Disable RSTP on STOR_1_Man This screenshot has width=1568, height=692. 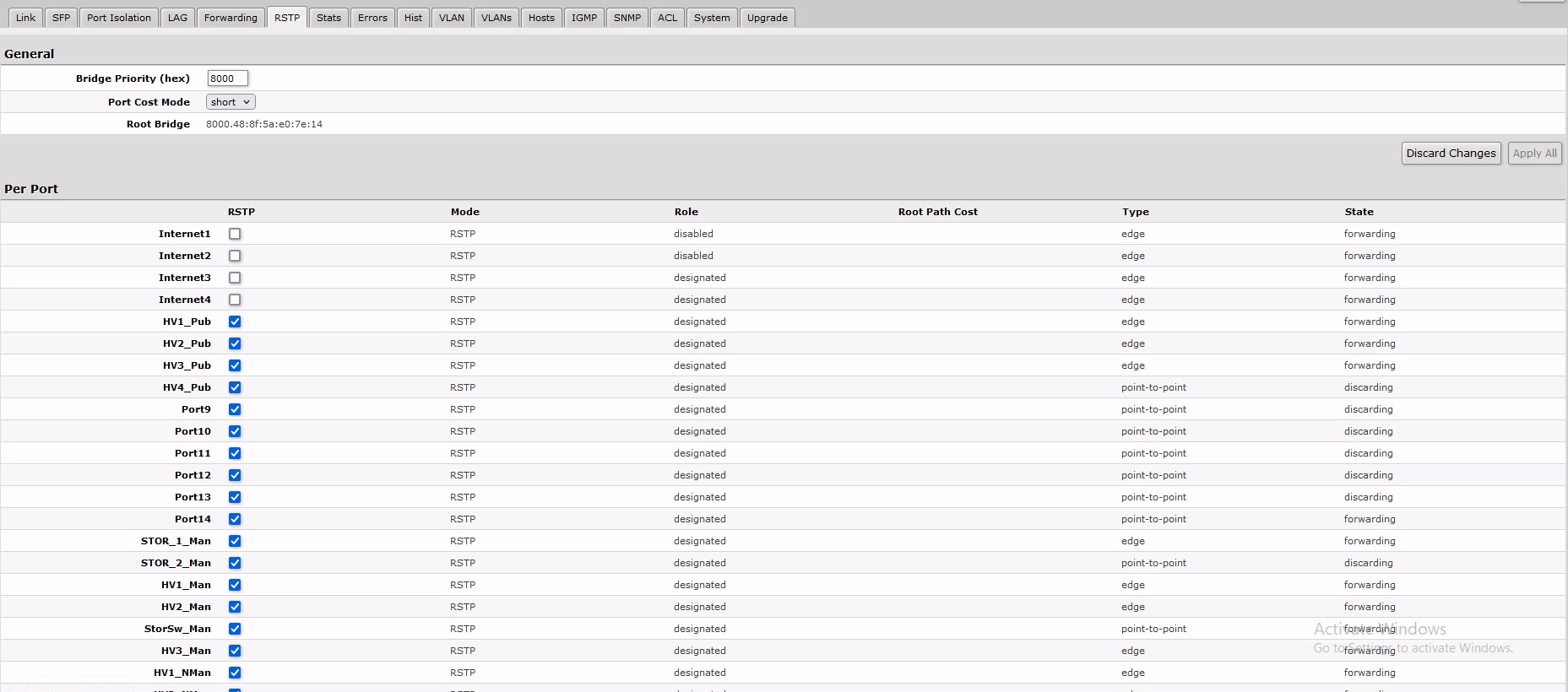pyautogui.click(x=235, y=541)
